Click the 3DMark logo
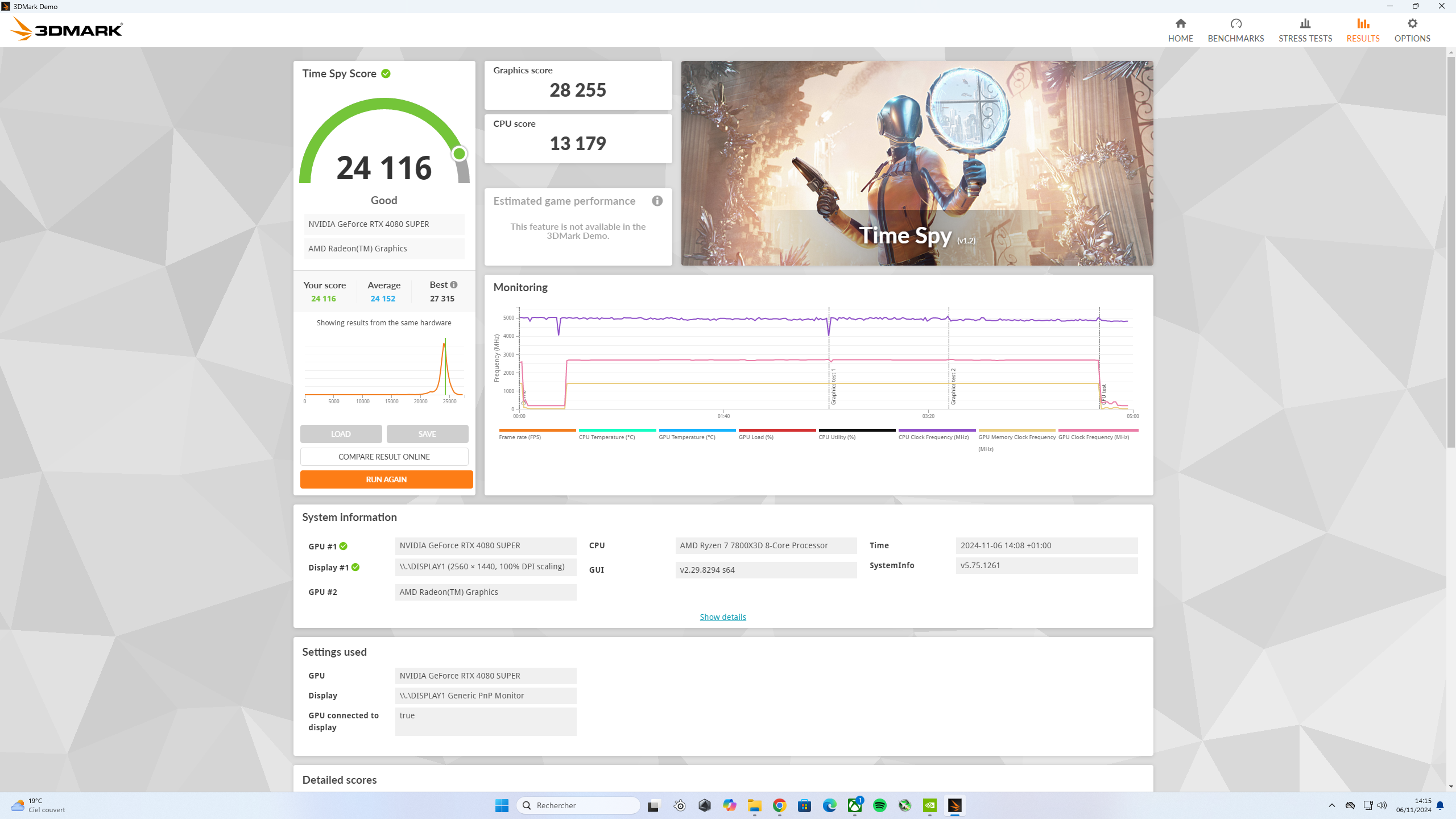The height and width of the screenshot is (819, 1456). click(x=67, y=29)
